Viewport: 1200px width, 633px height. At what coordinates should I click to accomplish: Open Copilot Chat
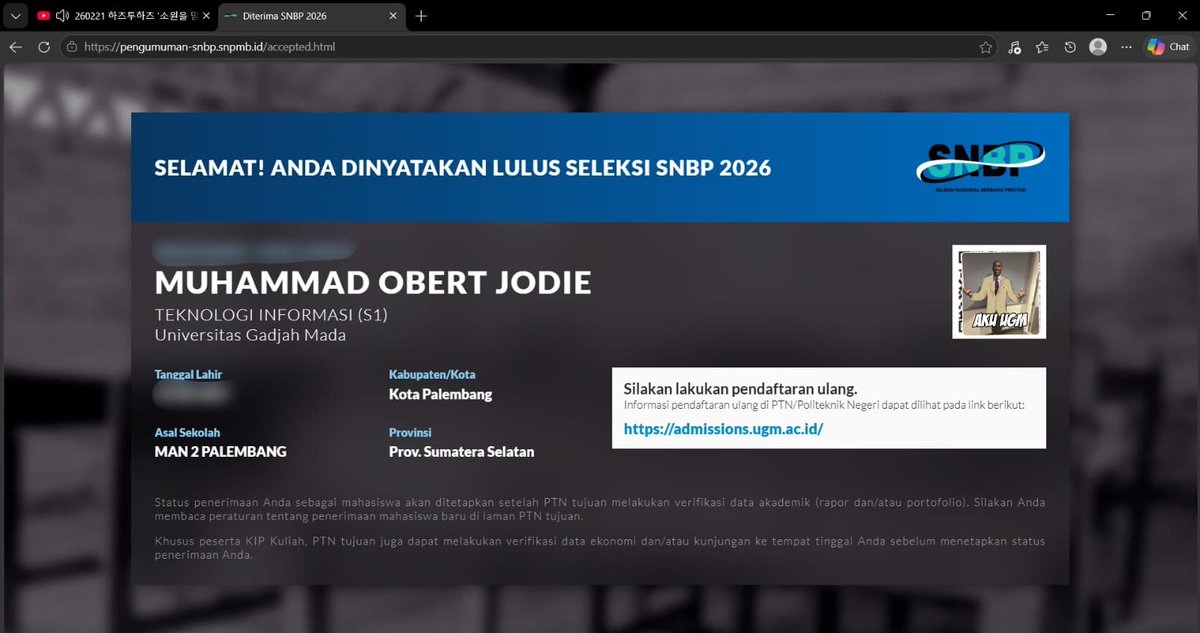pos(1167,47)
